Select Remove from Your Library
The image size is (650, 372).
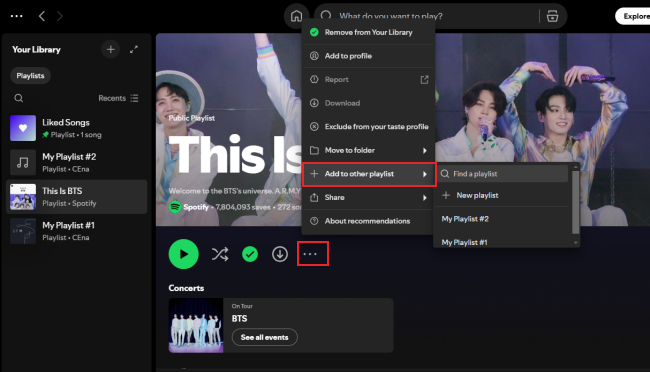(368, 32)
